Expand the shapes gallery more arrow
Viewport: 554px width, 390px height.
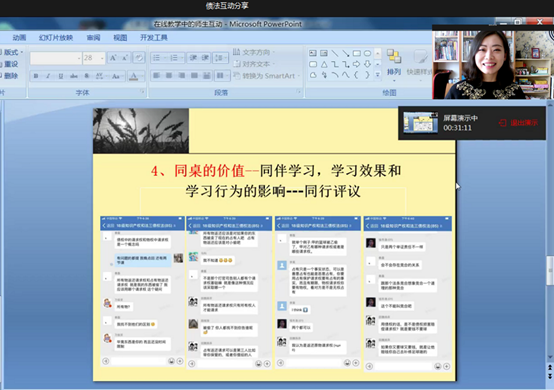[x=377, y=75]
